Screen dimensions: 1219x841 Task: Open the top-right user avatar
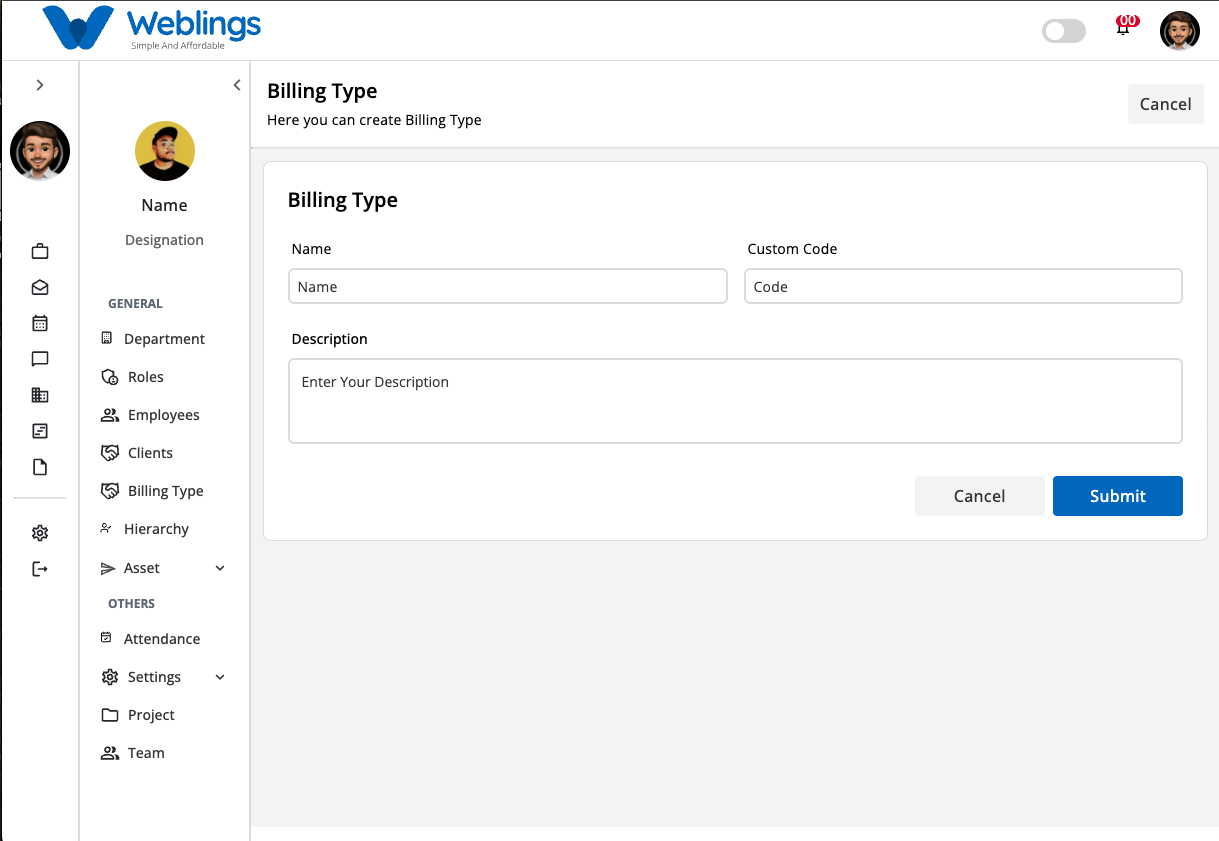tap(1180, 31)
